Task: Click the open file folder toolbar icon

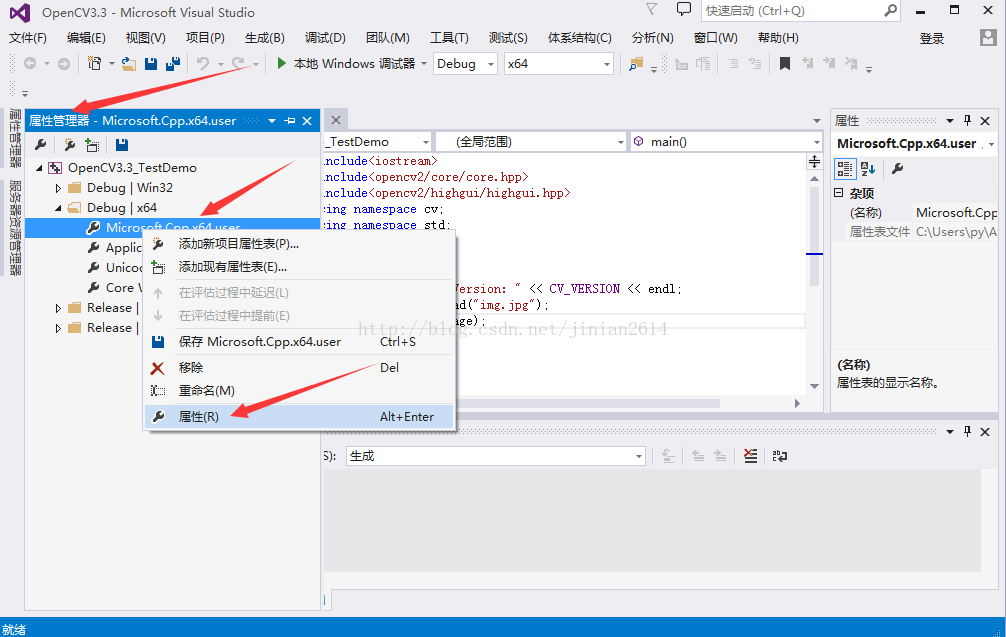Action: pyautogui.click(x=129, y=64)
